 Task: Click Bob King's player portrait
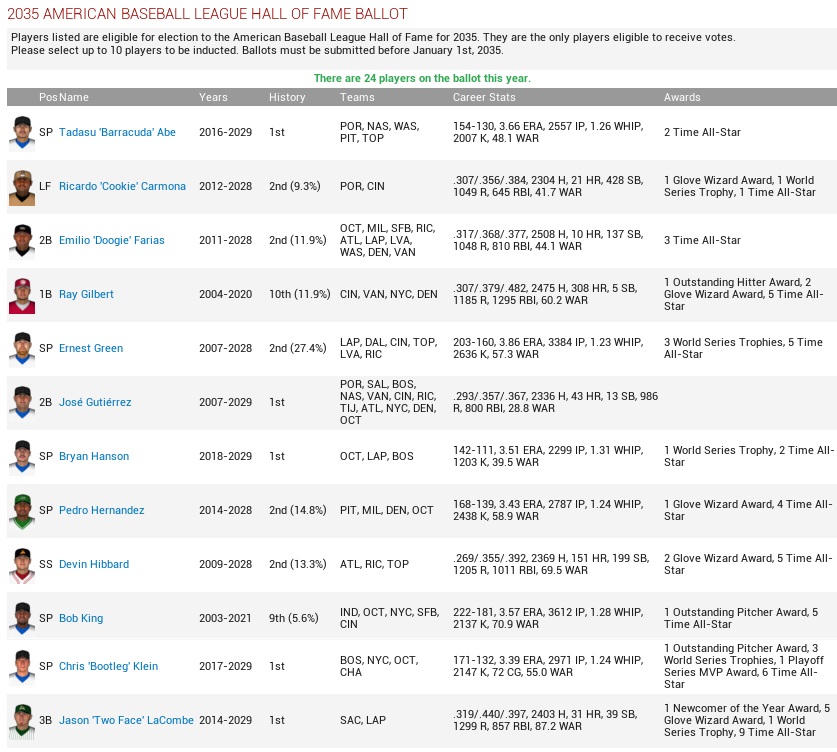(x=22, y=619)
